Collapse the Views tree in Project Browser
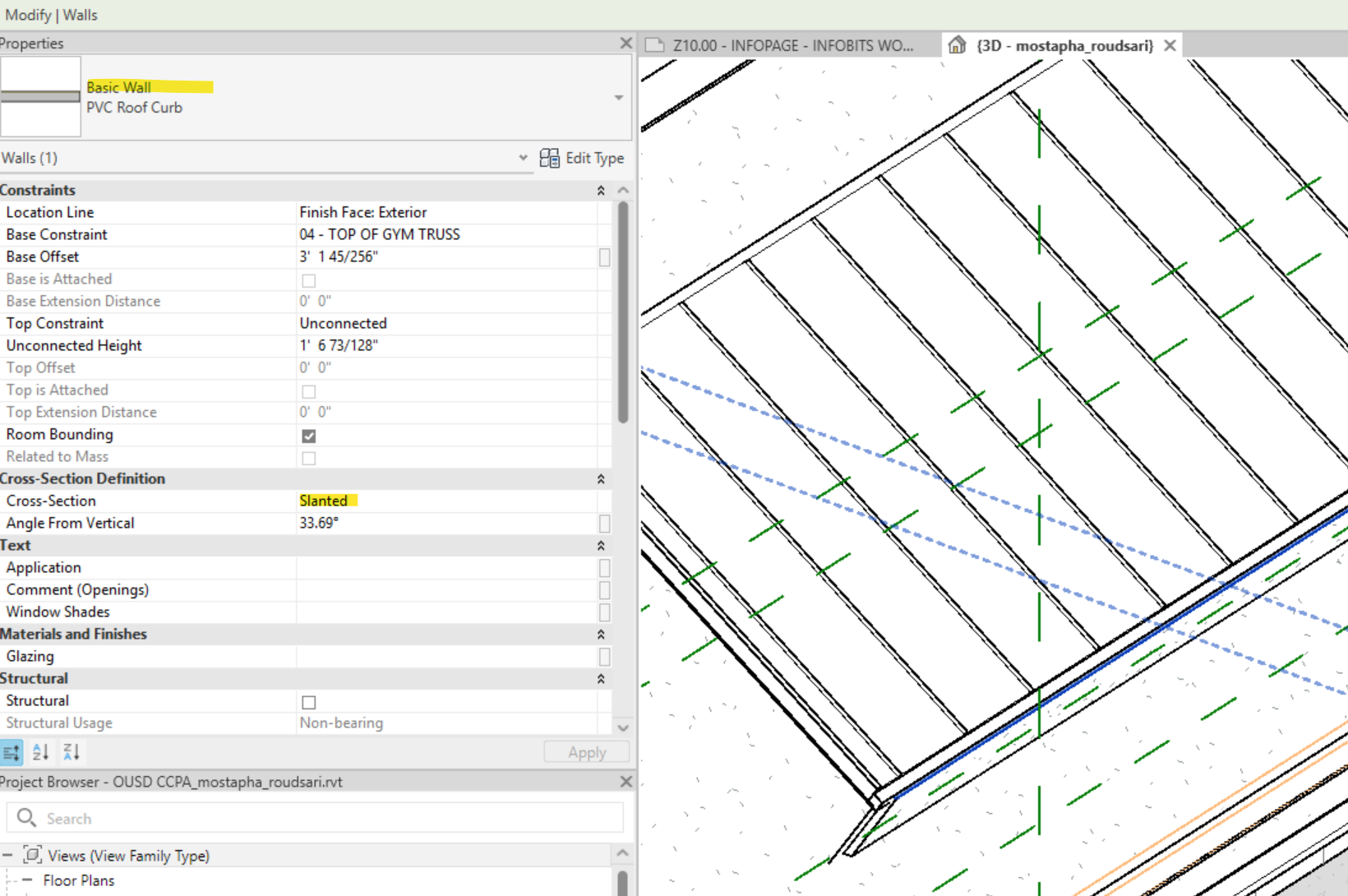This screenshot has width=1348, height=896. [7, 856]
